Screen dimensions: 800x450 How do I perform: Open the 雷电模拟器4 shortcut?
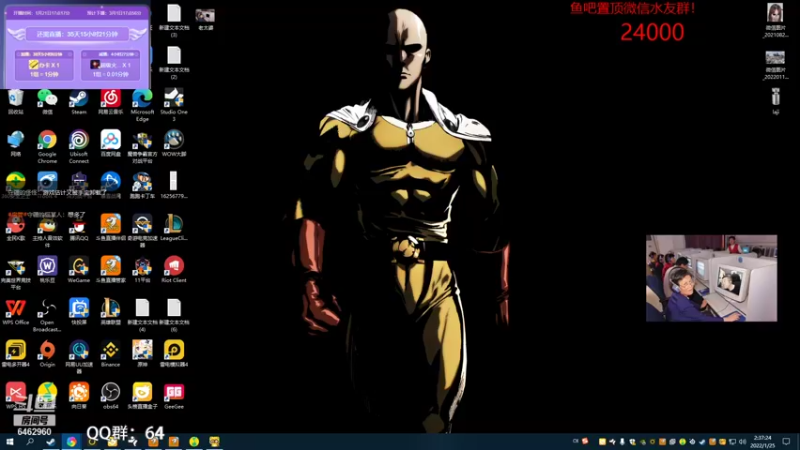coord(174,354)
